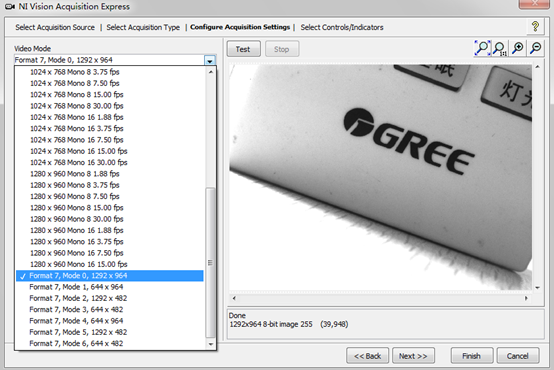
Task: Select Format 7, Mode 6, 644 x 482
Action: click(110, 343)
